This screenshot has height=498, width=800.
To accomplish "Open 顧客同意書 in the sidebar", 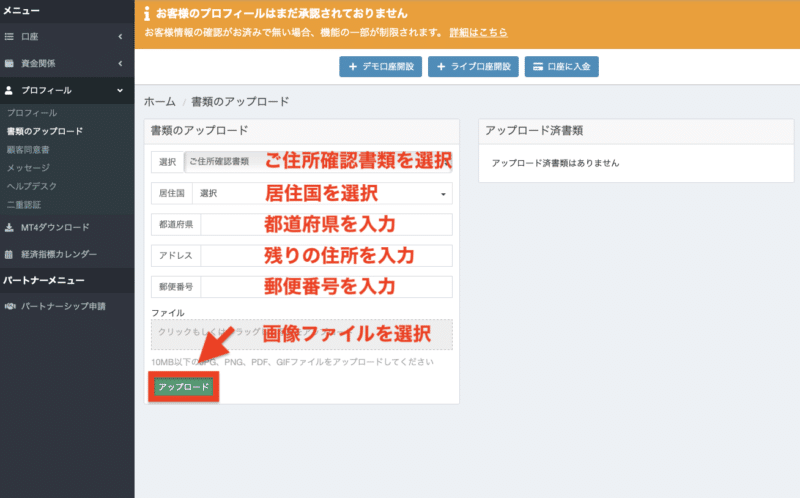I will (x=28, y=150).
